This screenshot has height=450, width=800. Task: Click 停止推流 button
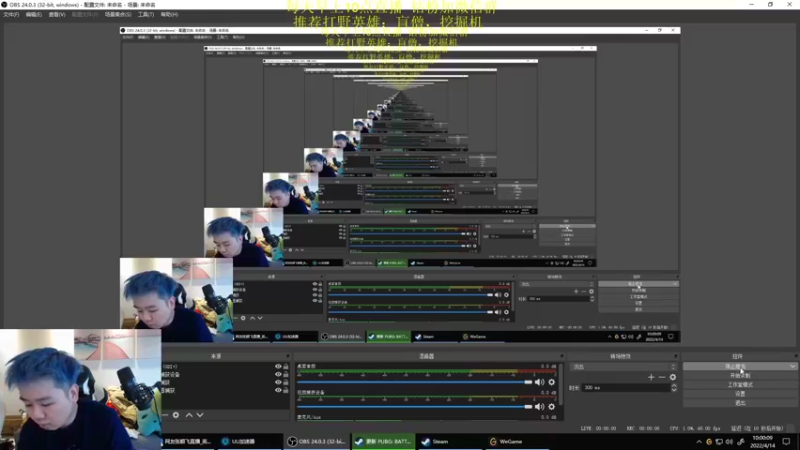[735, 366]
